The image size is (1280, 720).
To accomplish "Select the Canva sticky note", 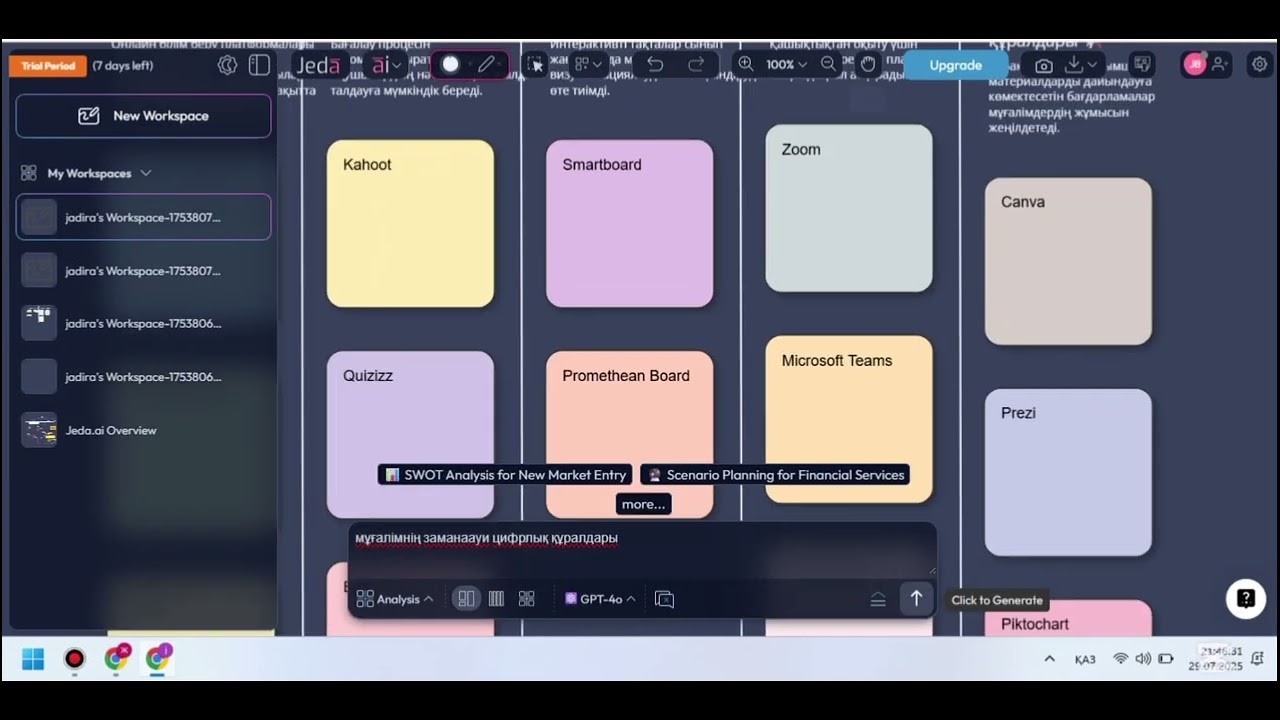I will (1068, 261).
